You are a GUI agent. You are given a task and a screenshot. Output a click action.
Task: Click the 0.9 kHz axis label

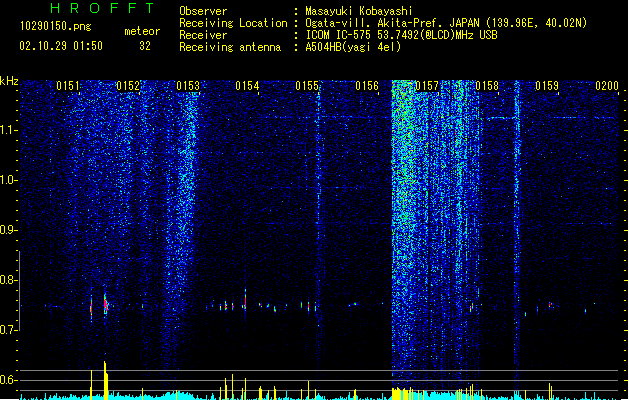coord(9,230)
